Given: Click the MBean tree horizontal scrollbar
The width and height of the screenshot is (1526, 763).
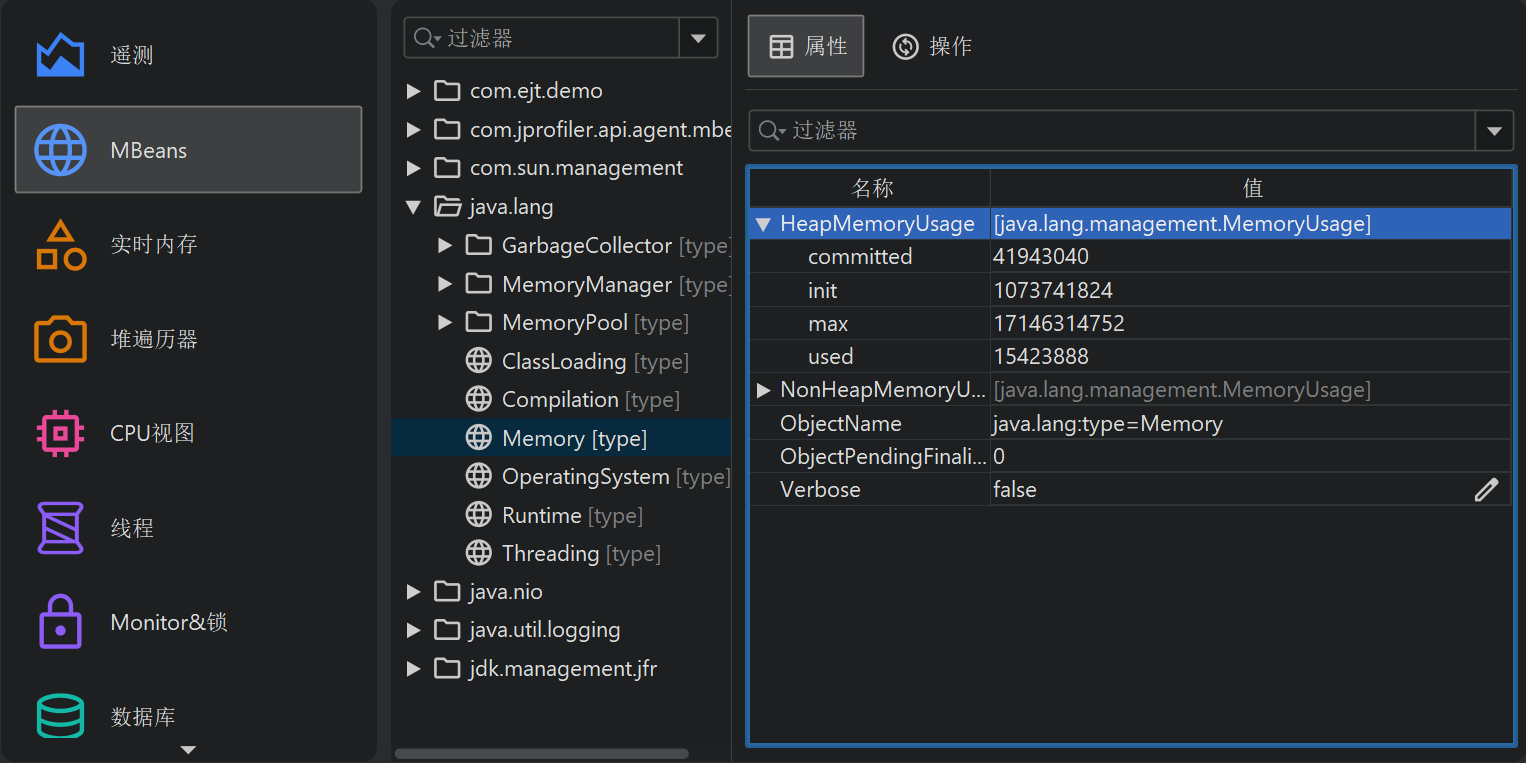Looking at the screenshot, I should coord(541,753).
